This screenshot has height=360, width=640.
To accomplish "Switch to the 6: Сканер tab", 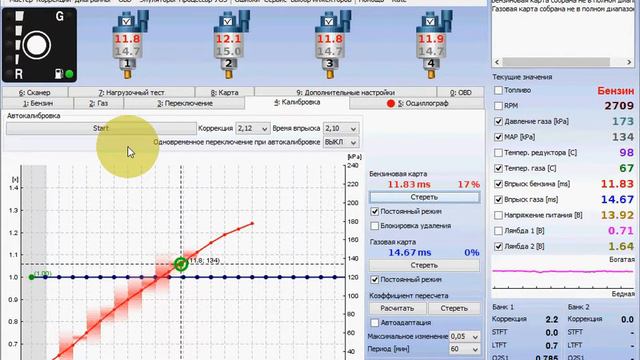I will [35, 93].
